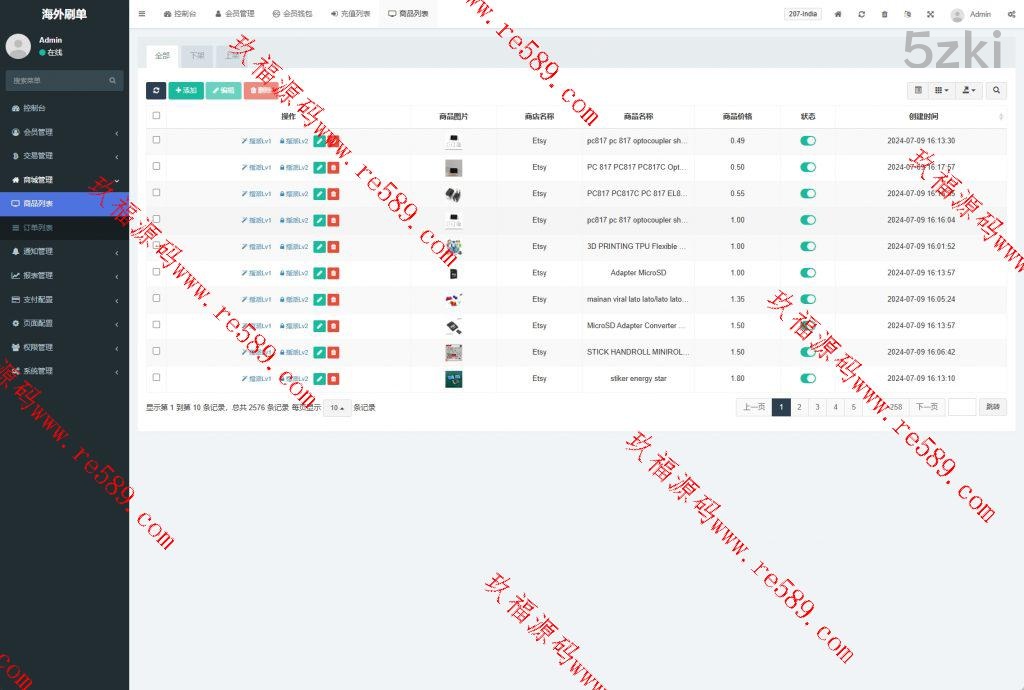1024x690 pixels.
Task: Open the column visibility grid dropdown
Action: pyautogui.click(x=941, y=90)
